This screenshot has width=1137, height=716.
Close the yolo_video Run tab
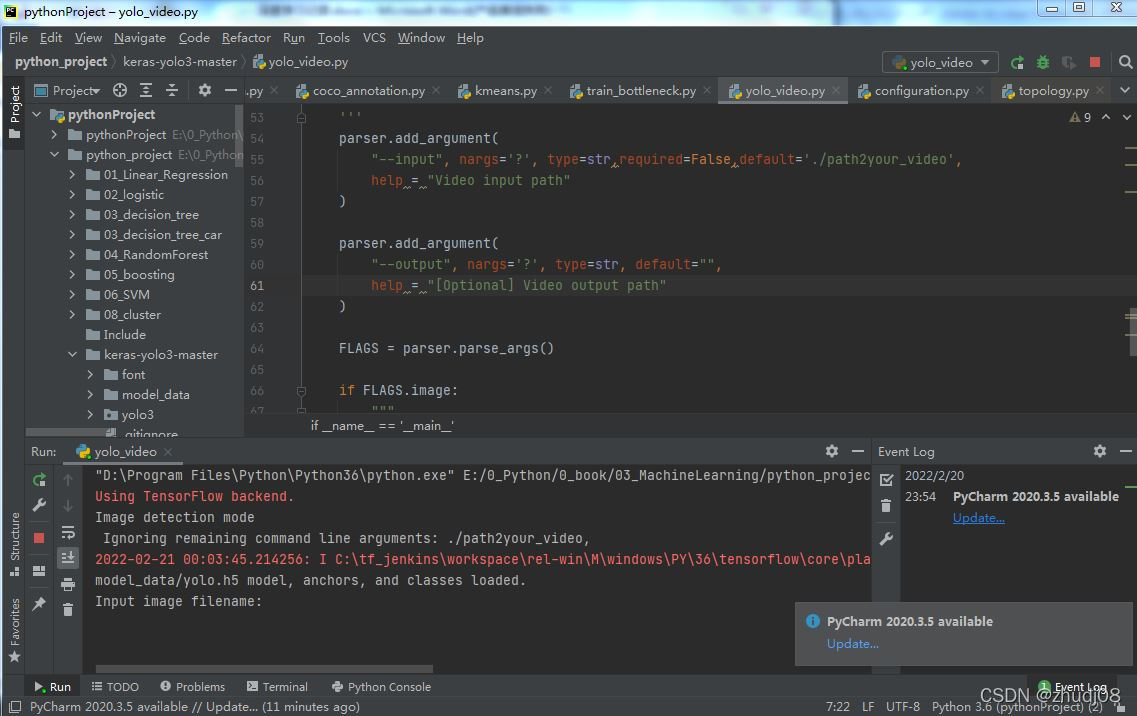pos(168,451)
